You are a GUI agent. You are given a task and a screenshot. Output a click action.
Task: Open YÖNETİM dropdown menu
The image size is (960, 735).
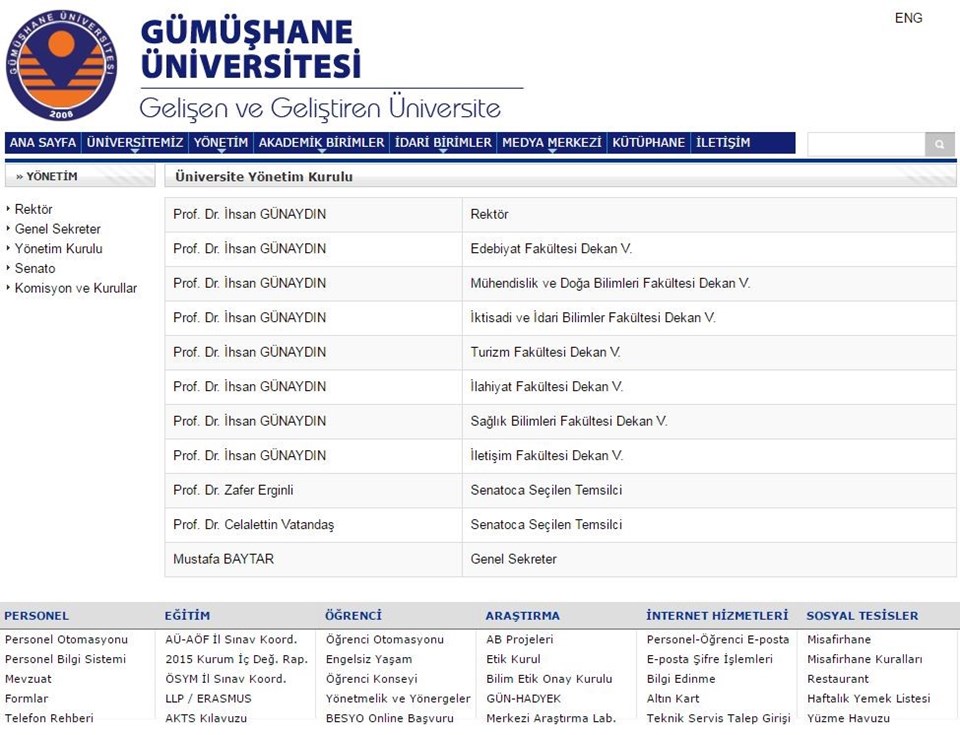[220, 143]
